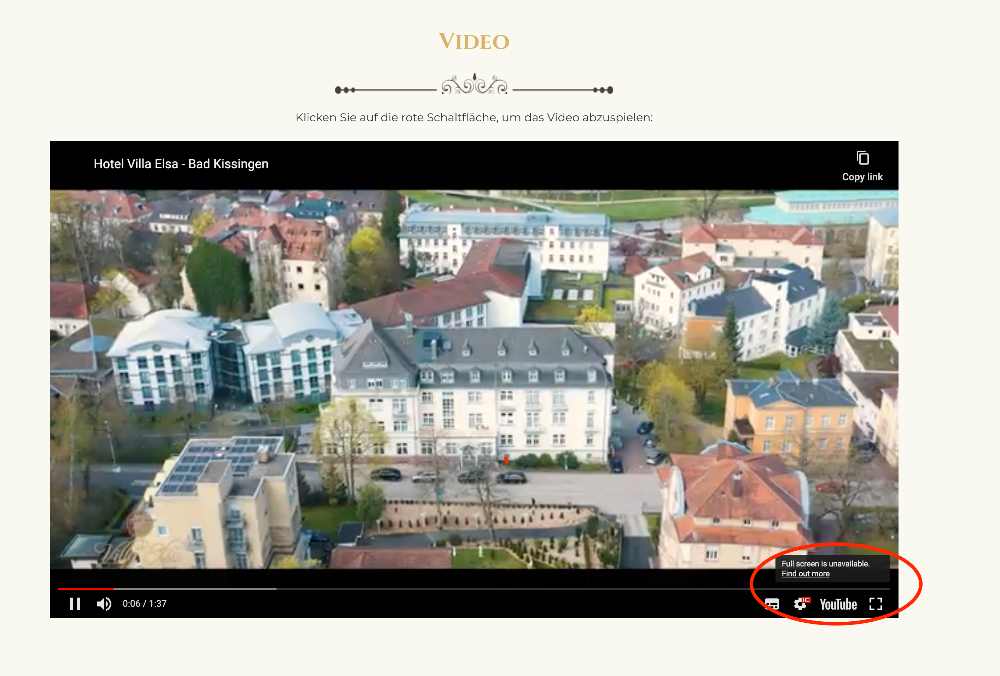Click the 'Klicken Sie auf die rote Schaltfläche' text

click(x=474, y=118)
